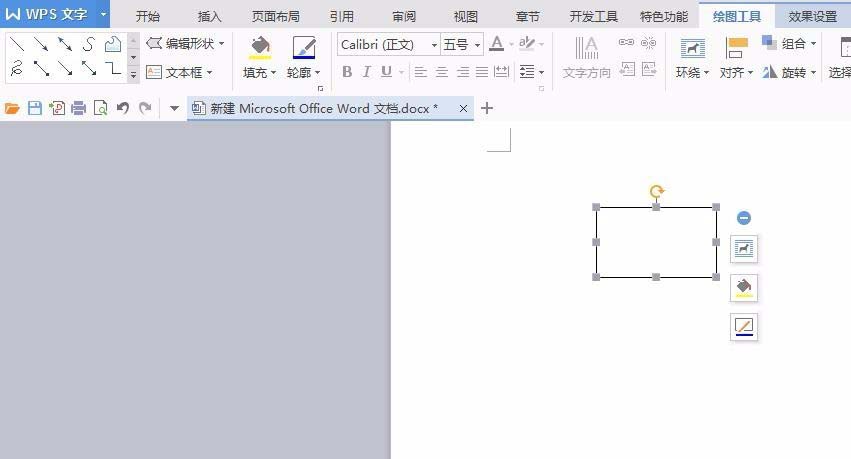Click the create text box link icon

pyautogui.click(x=626, y=42)
